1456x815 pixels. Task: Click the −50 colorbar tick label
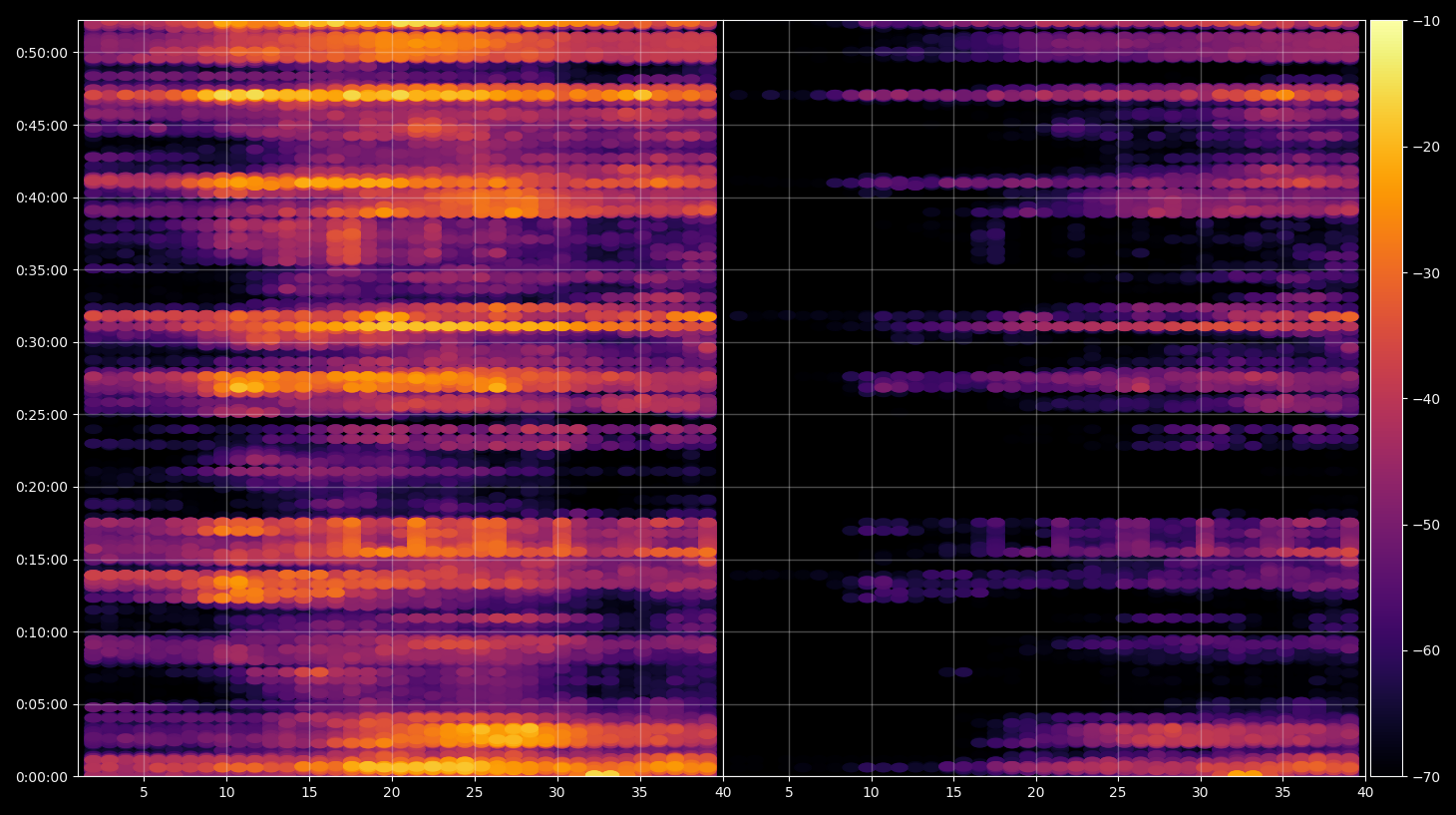(1426, 525)
